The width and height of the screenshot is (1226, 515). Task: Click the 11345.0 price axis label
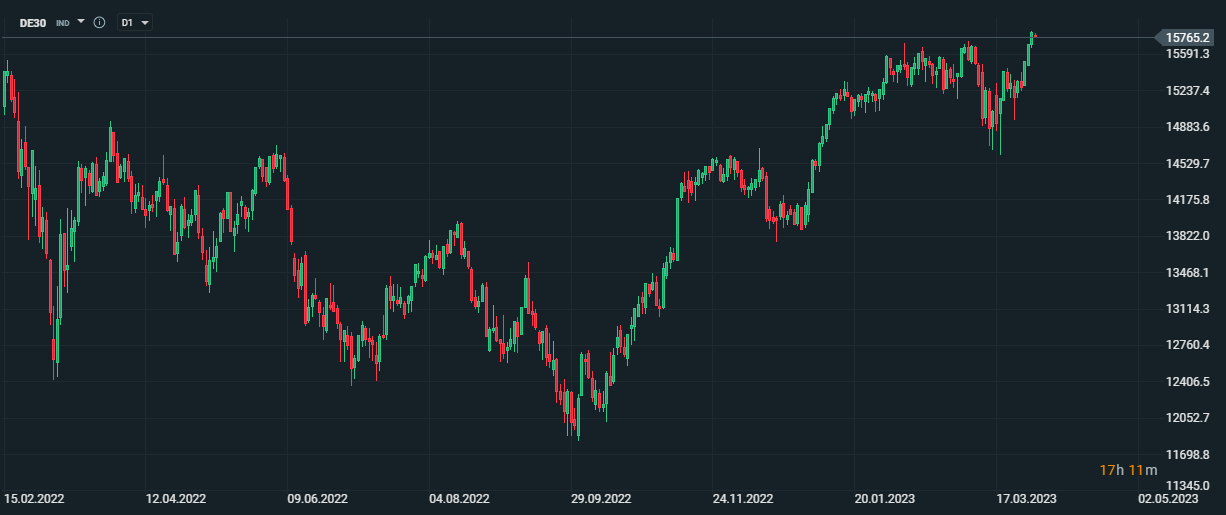1187,490
